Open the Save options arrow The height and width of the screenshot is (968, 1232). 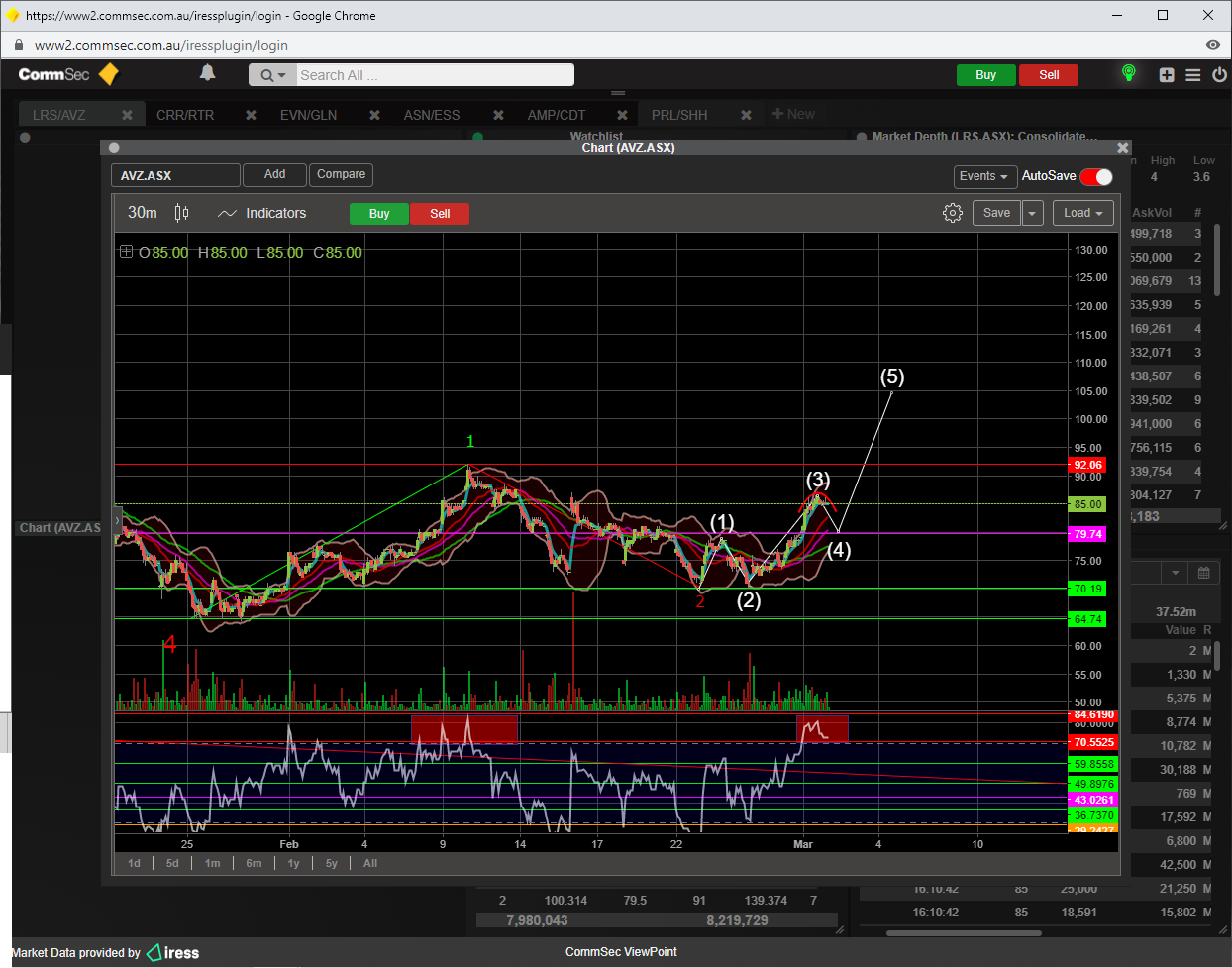(1033, 213)
